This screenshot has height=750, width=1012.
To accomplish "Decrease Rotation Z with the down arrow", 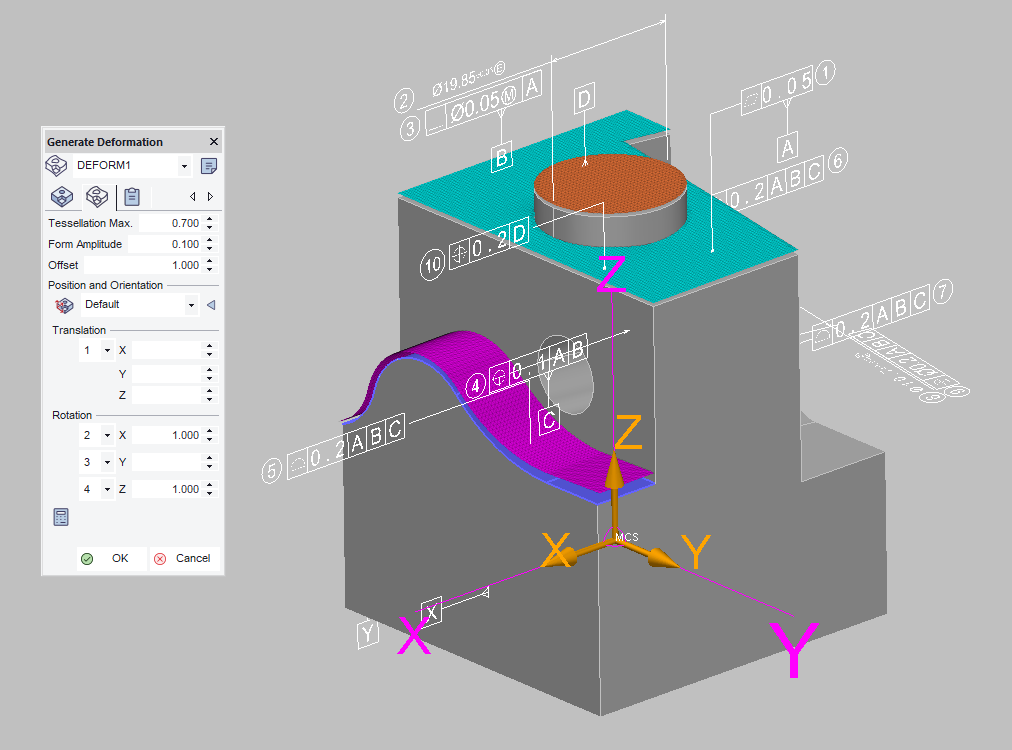I will click(210, 493).
